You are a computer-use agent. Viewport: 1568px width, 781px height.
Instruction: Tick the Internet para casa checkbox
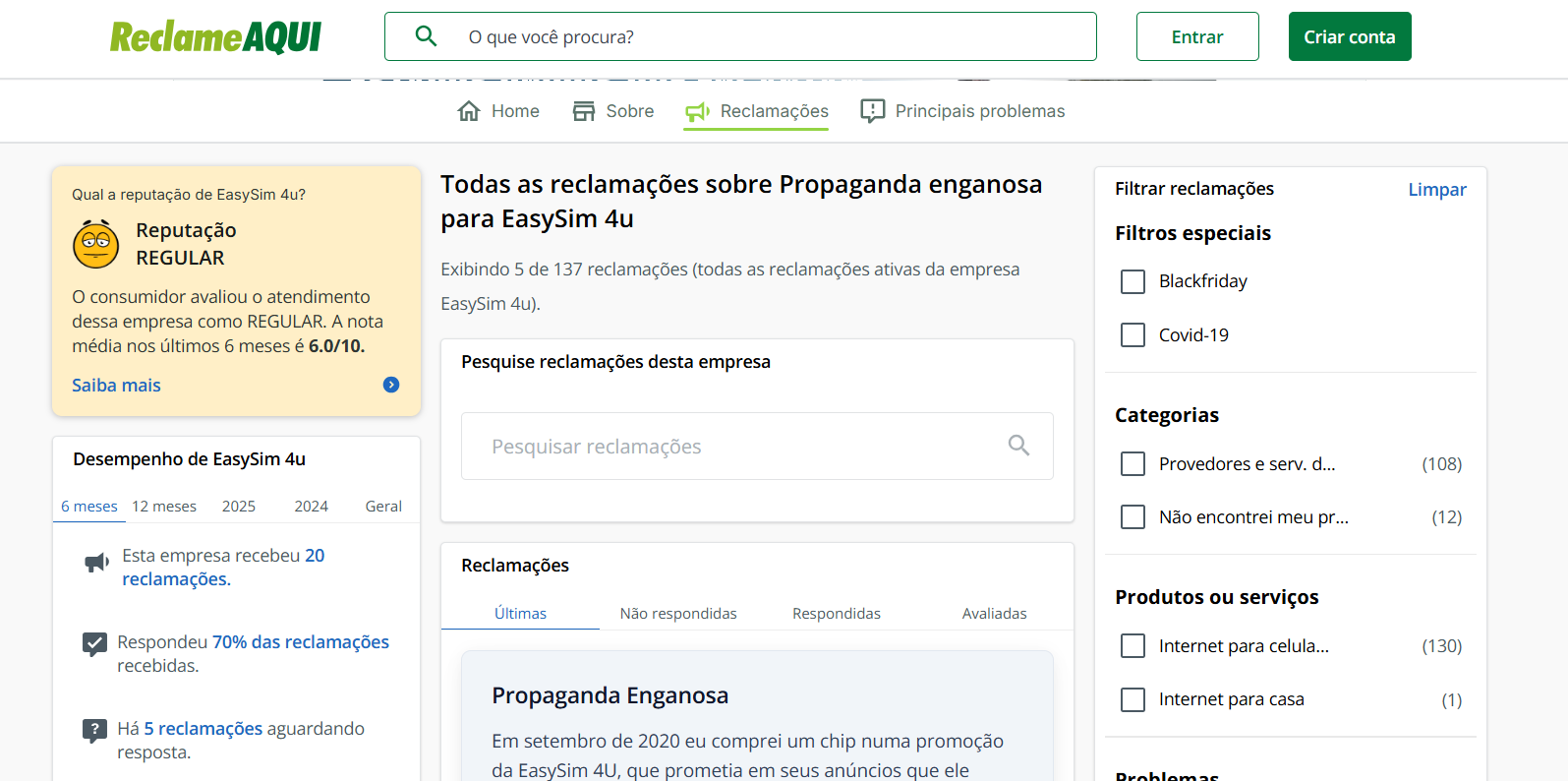coord(1132,699)
